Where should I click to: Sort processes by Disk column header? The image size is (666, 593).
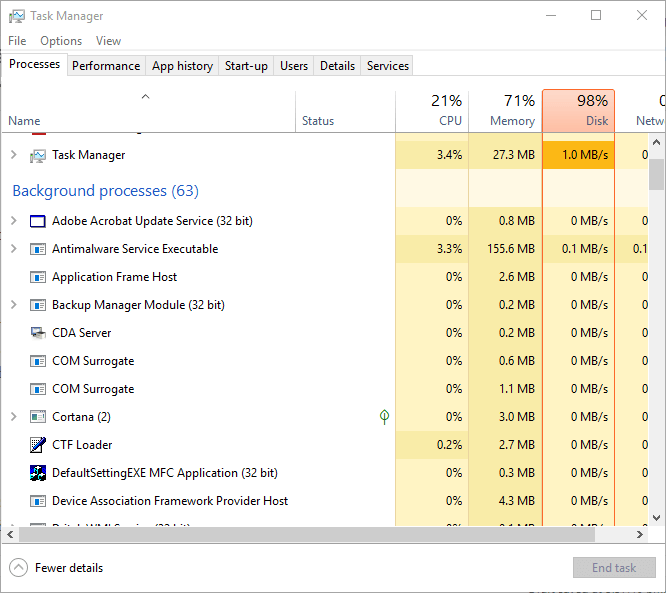click(x=579, y=111)
